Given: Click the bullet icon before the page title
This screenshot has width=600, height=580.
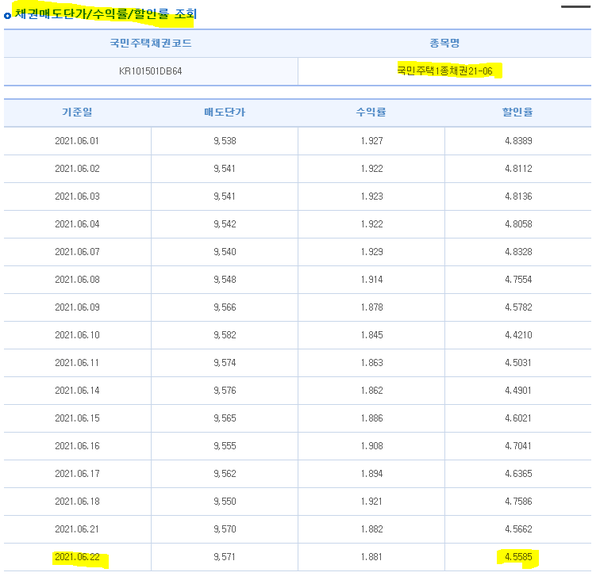Looking at the screenshot, I should click(x=7, y=16).
